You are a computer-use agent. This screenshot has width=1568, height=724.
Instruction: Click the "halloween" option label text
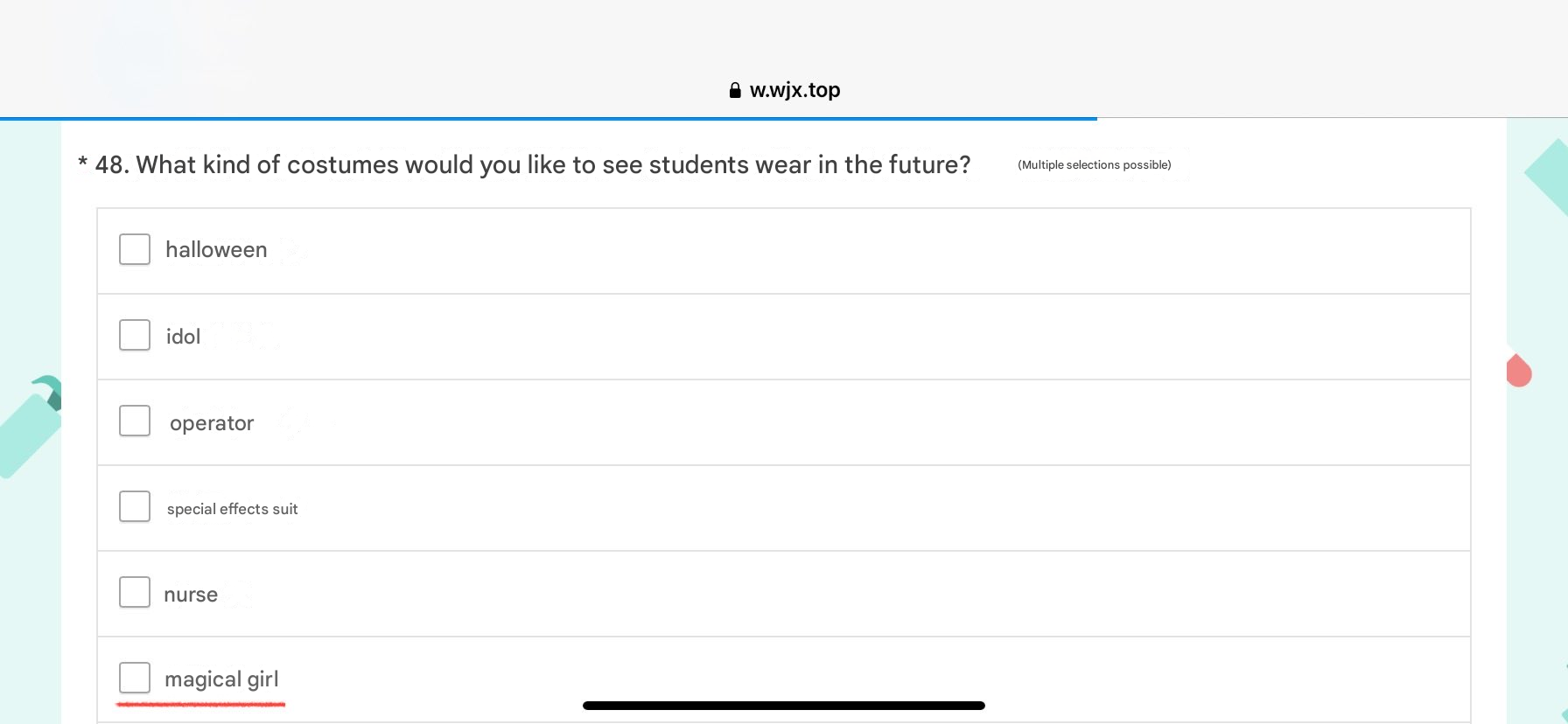pyautogui.click(x=216, y=250)
